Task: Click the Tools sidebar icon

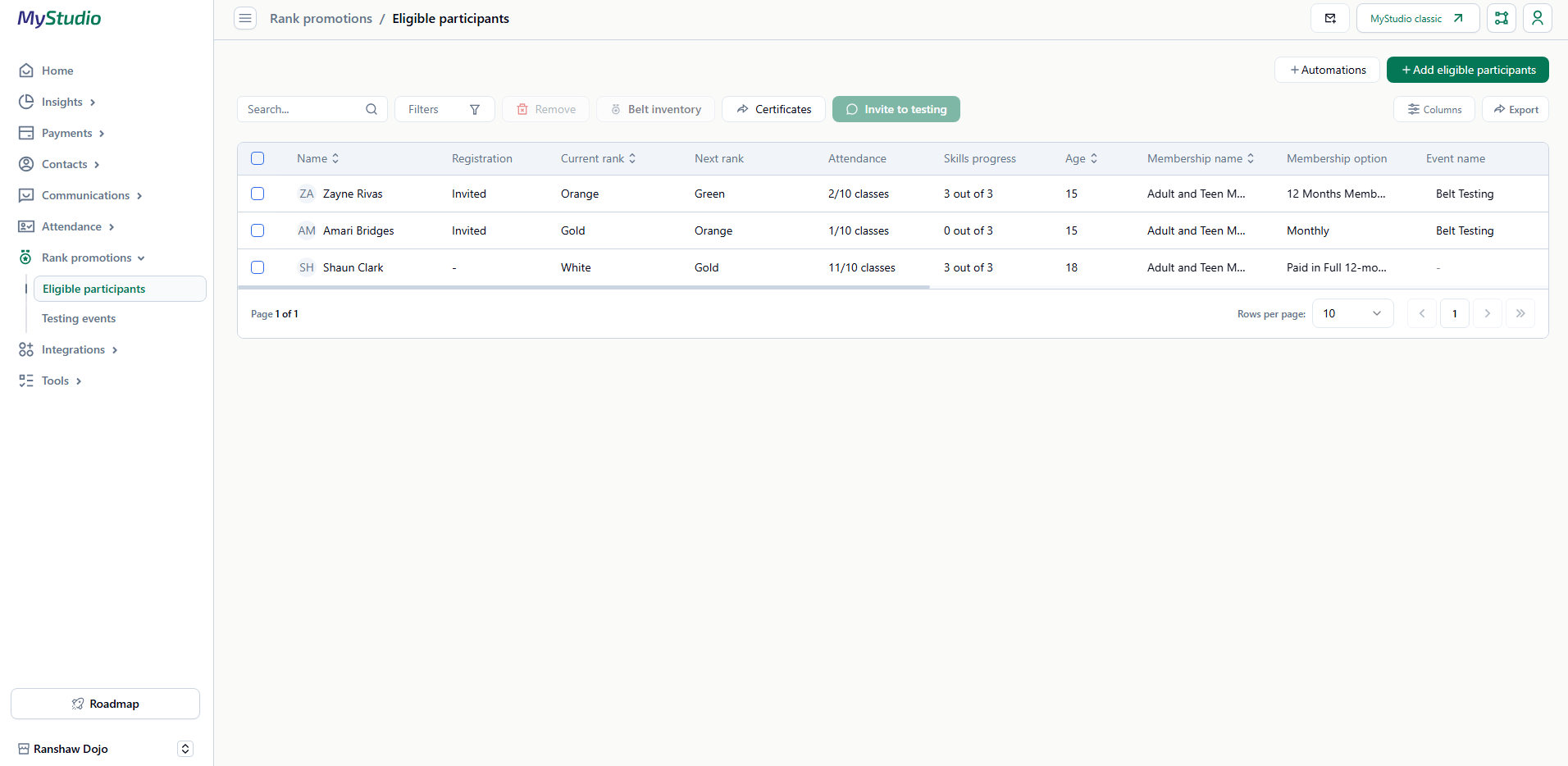Action: pyautogui.click(x=26, y=381)
